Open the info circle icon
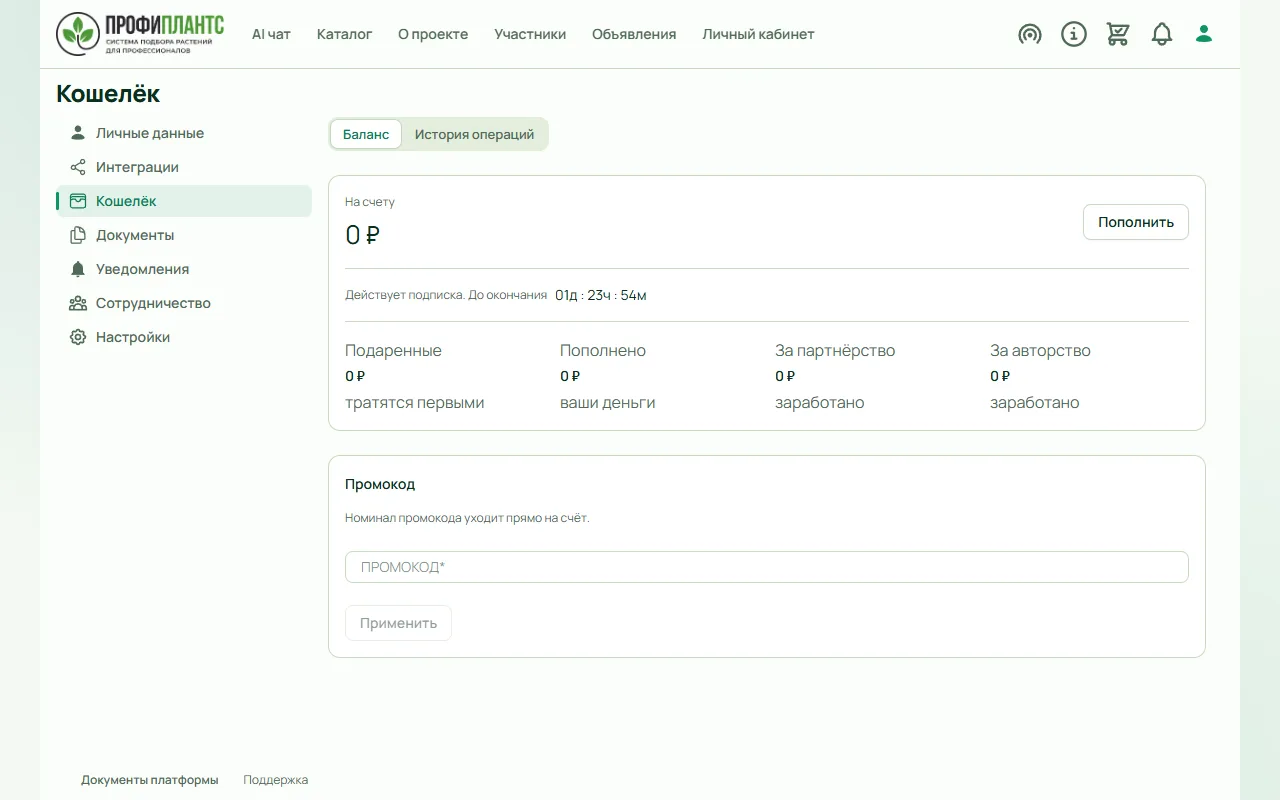Image resolution: width=1280 pixels, height=800 pixels. tap(1074, 34)
